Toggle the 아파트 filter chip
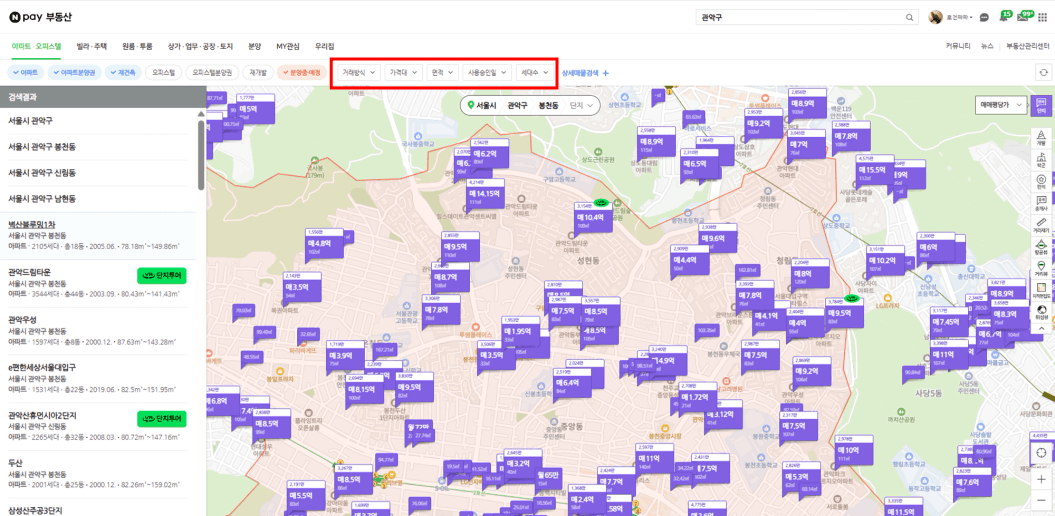This screenshot has height=516, width=1055. coord(26,72)
